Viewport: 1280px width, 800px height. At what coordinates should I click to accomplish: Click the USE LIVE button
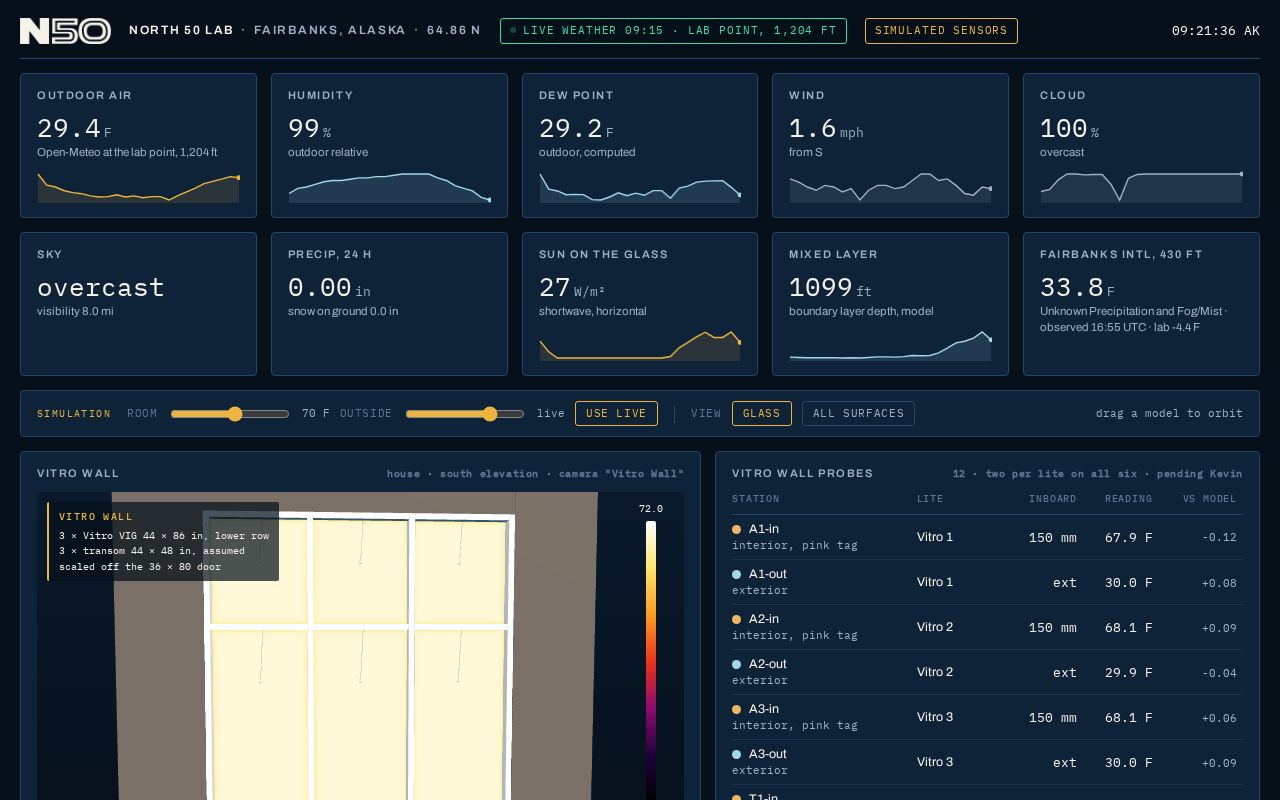[616, 414]
